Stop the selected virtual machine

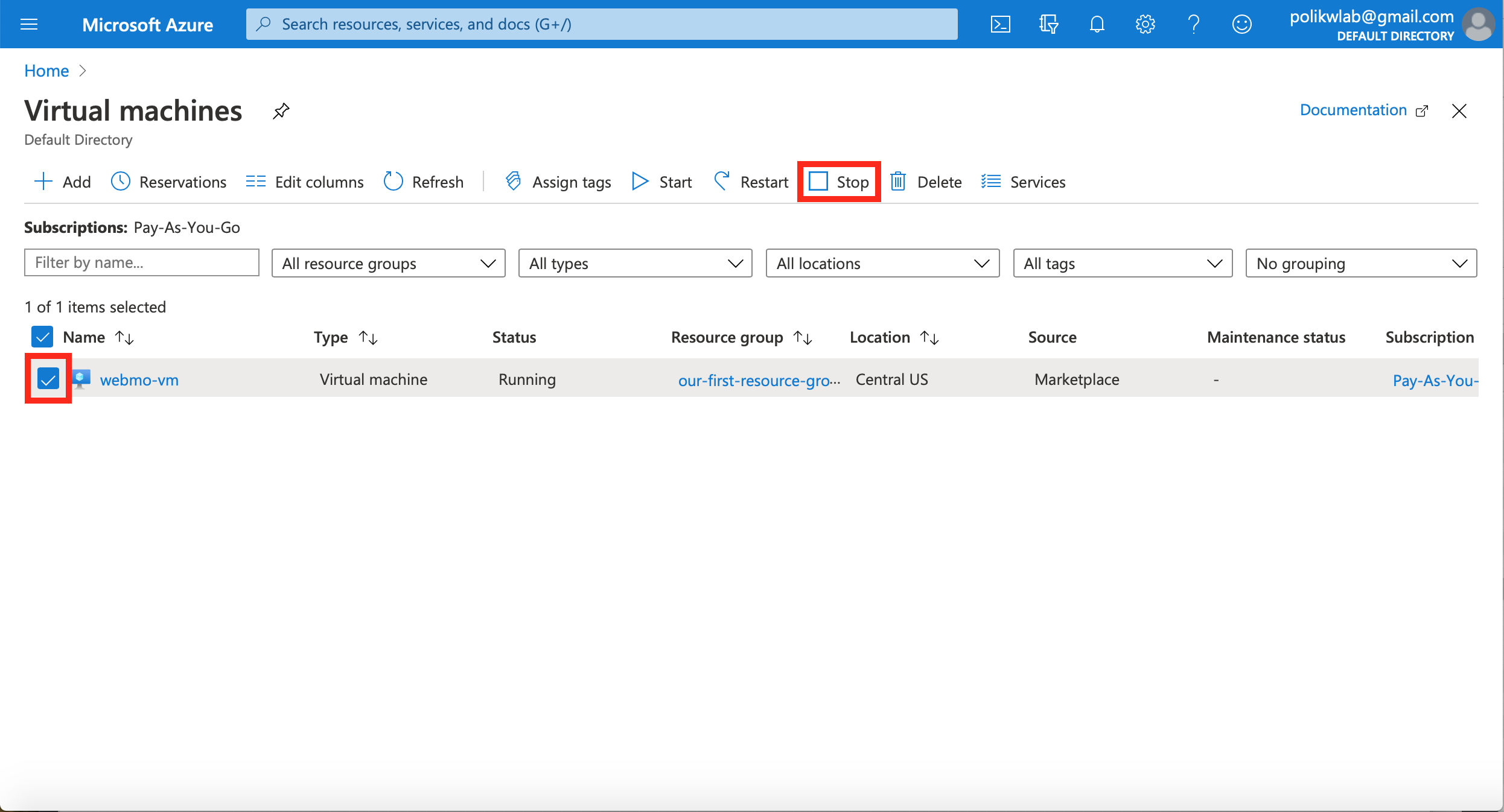(839, 182)
